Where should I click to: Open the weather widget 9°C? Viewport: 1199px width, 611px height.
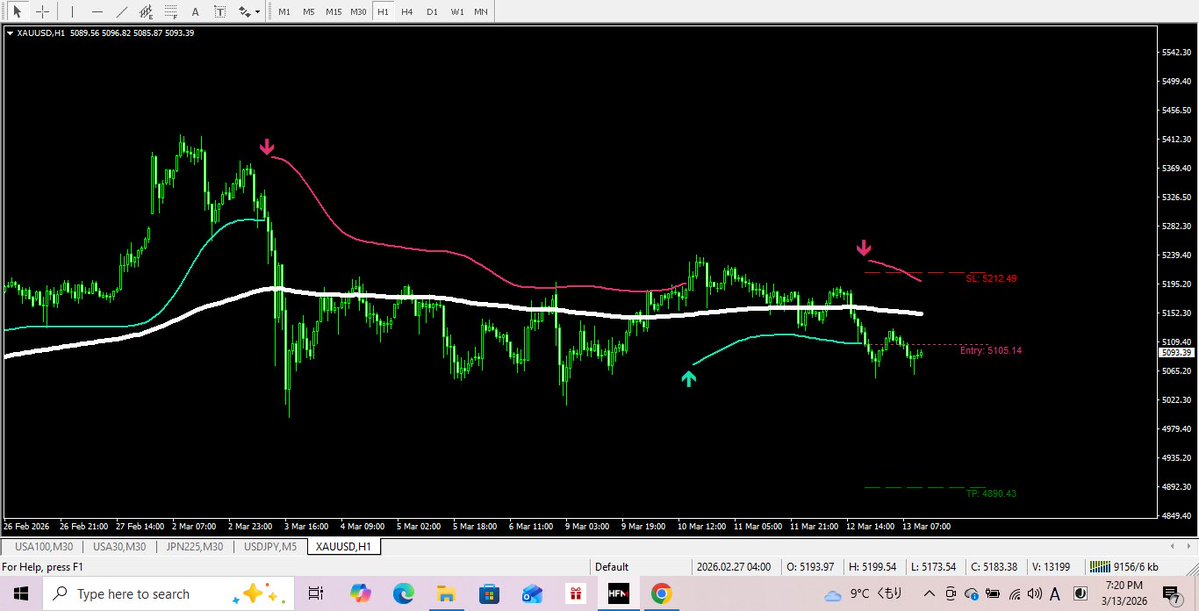863,594
